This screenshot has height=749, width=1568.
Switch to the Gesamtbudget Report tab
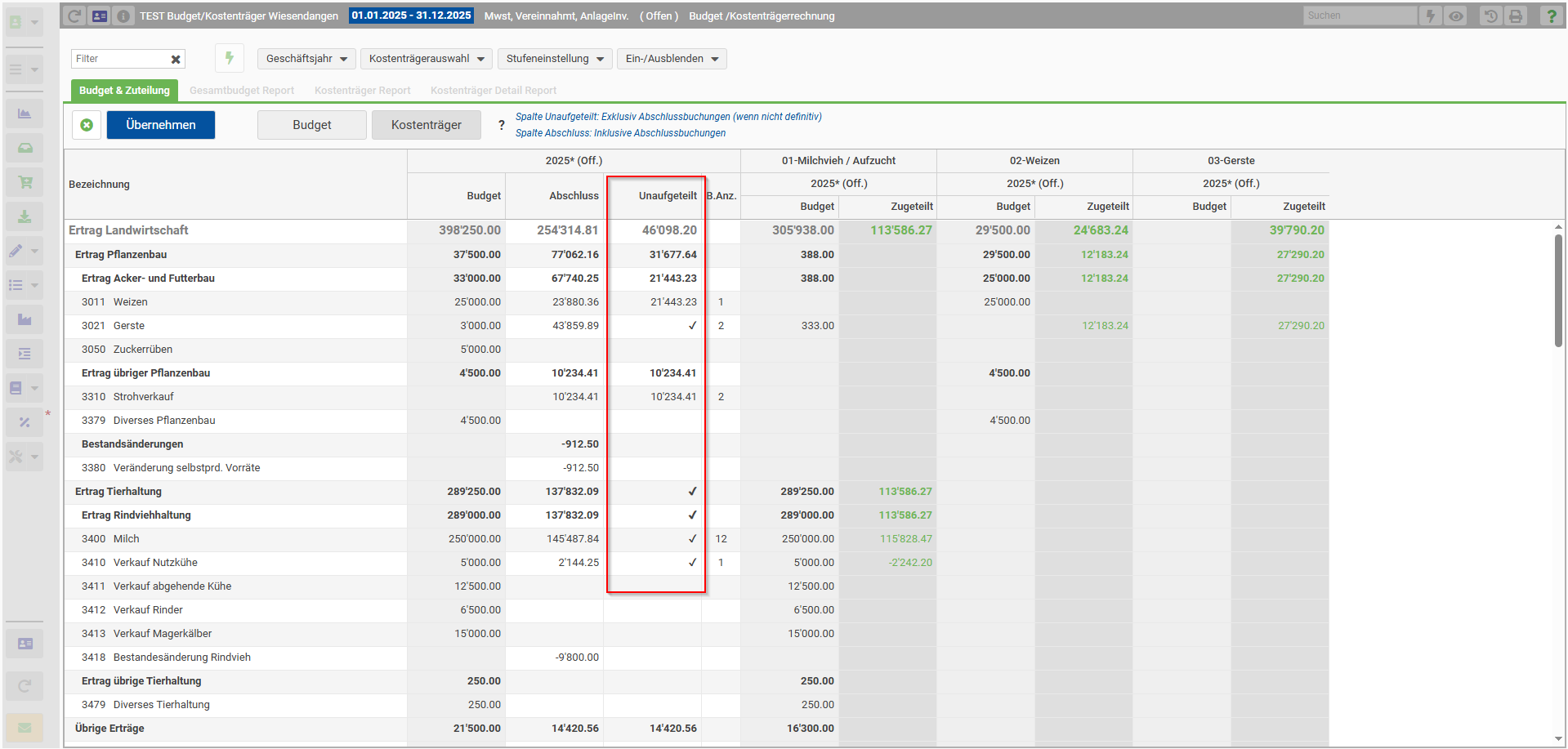tap(242, 91)
